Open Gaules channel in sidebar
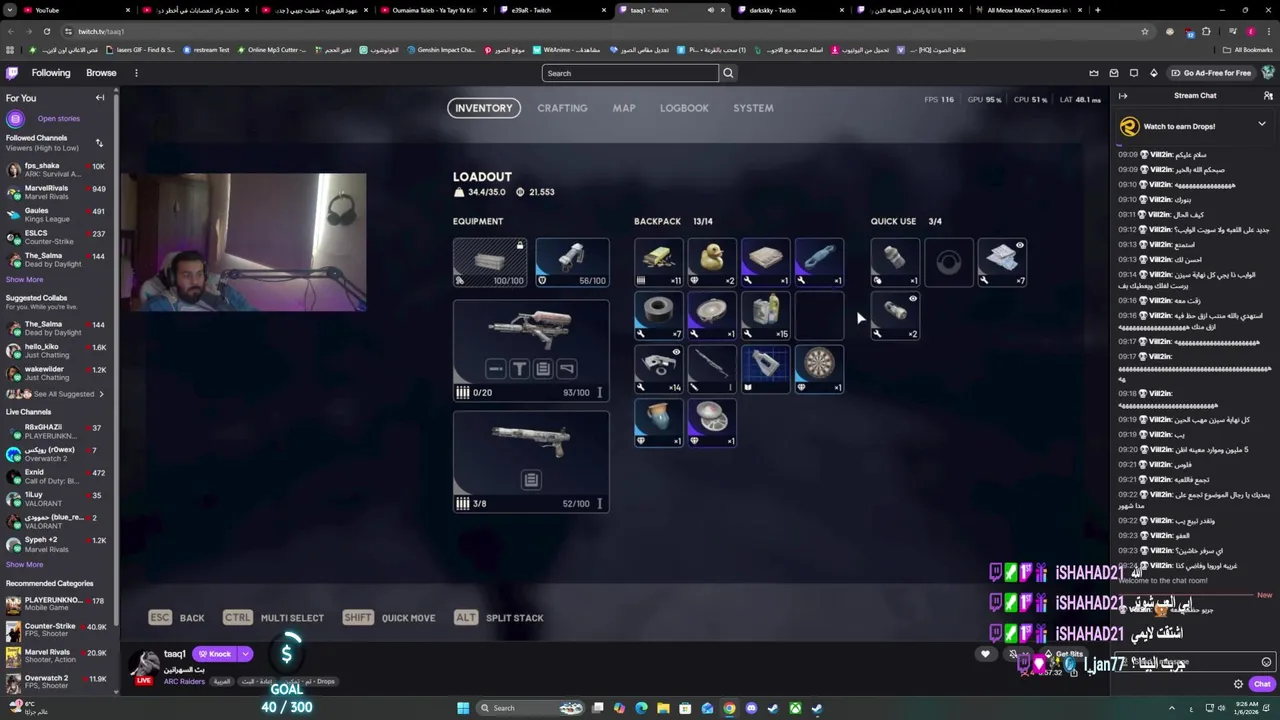This screenshot has height=720, width=1280. 58,215
